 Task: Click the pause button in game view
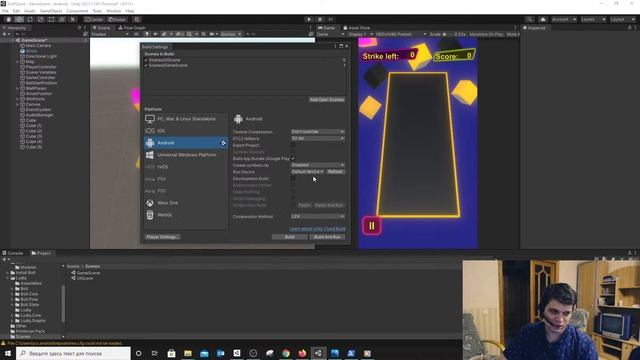[x=372, y=226]
